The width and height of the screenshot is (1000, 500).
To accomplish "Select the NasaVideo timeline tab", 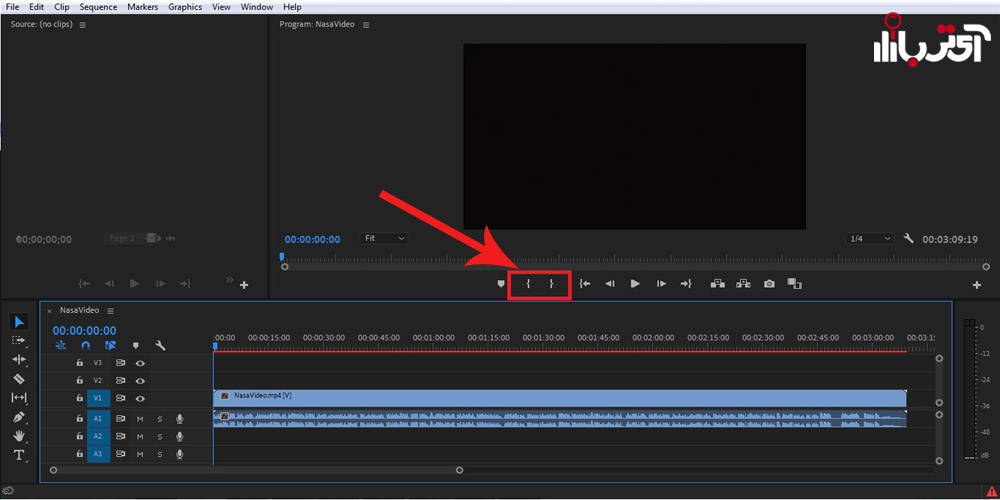I will 79,311.
